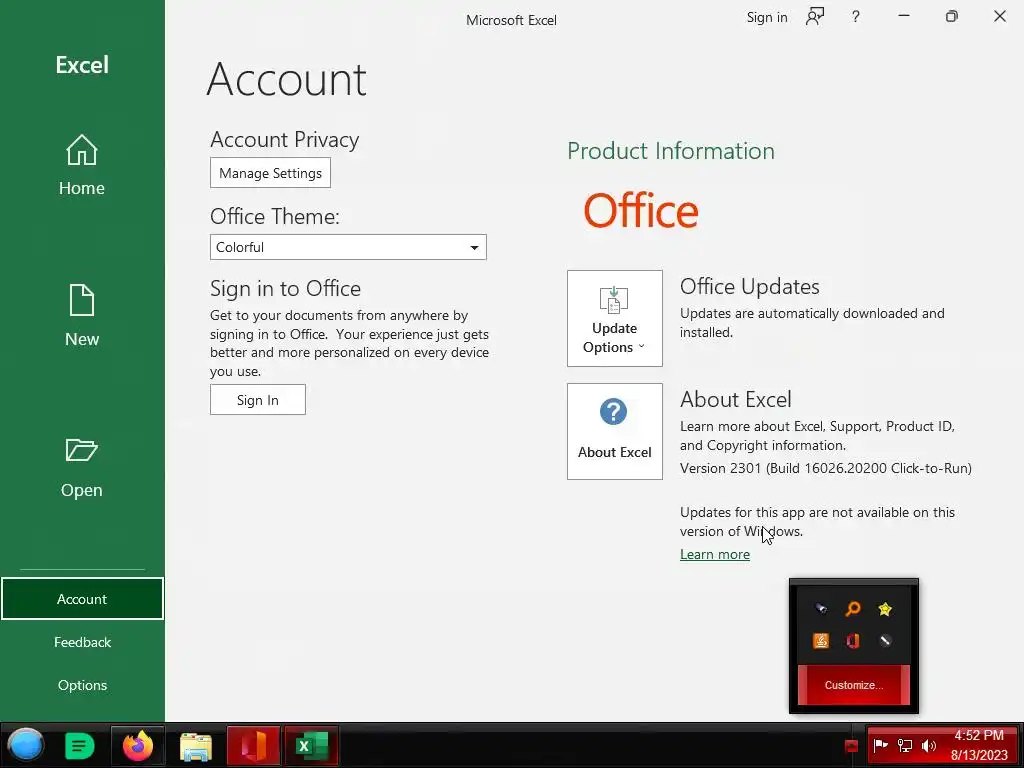Click the red Office tray icon

coord(853,641)
